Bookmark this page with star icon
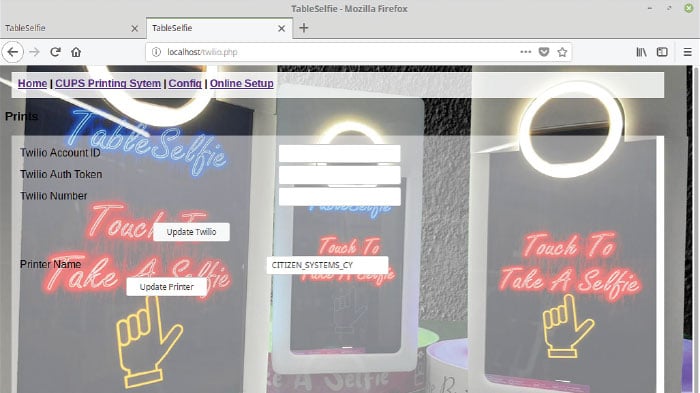The image size is (700, 393). [x=562, y=52]
